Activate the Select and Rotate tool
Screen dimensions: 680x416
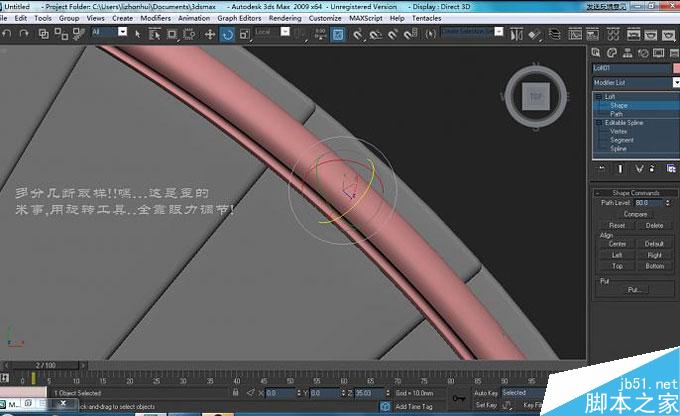tap(228, 34)
